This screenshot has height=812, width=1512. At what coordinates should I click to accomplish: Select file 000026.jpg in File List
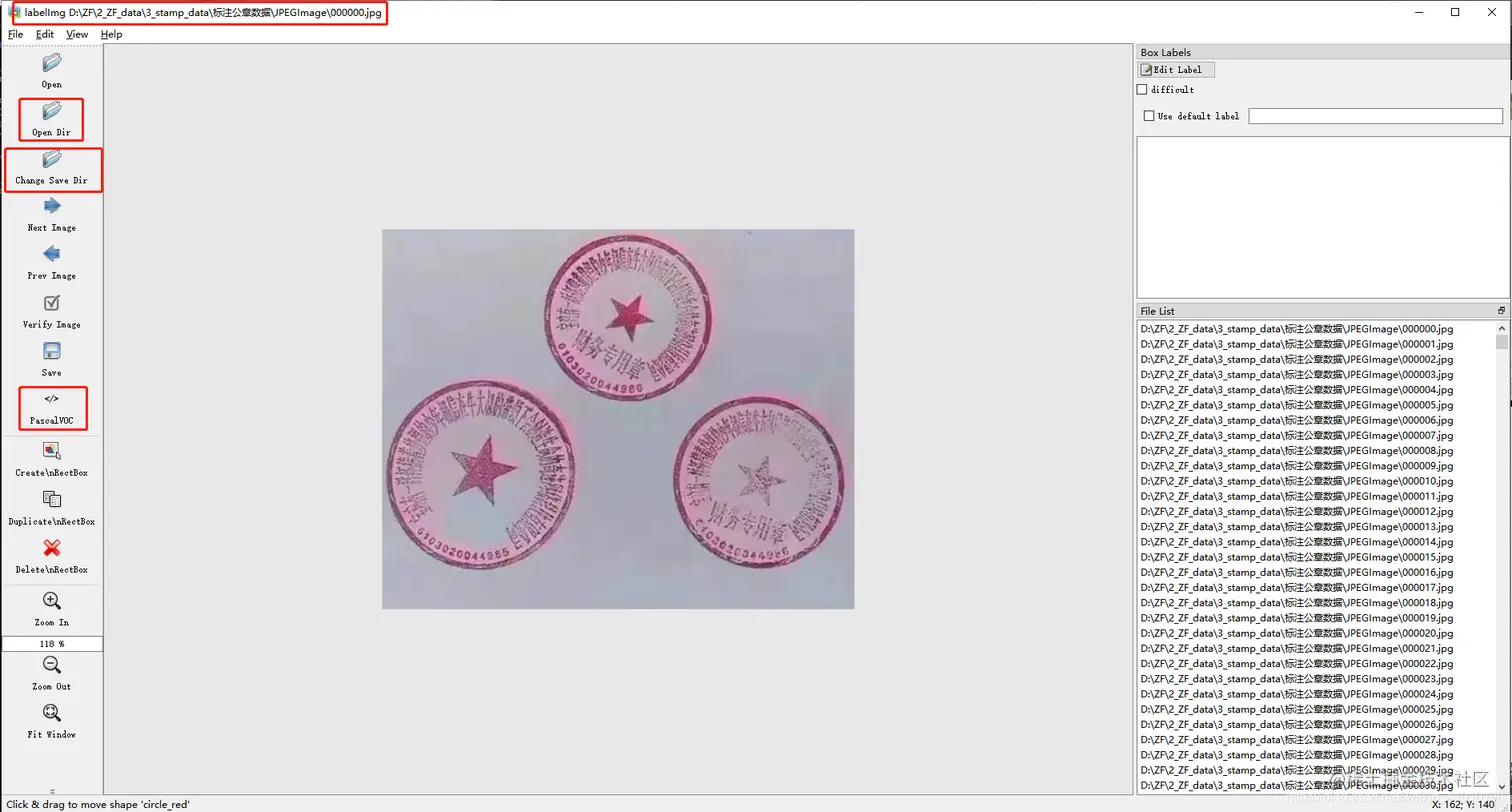coord(1297,725)
